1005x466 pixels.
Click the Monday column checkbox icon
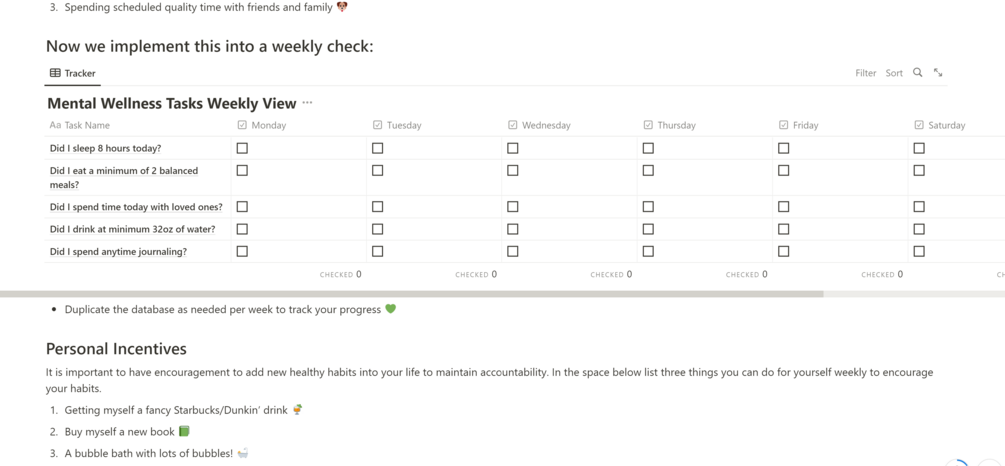[x=242, y=125]
